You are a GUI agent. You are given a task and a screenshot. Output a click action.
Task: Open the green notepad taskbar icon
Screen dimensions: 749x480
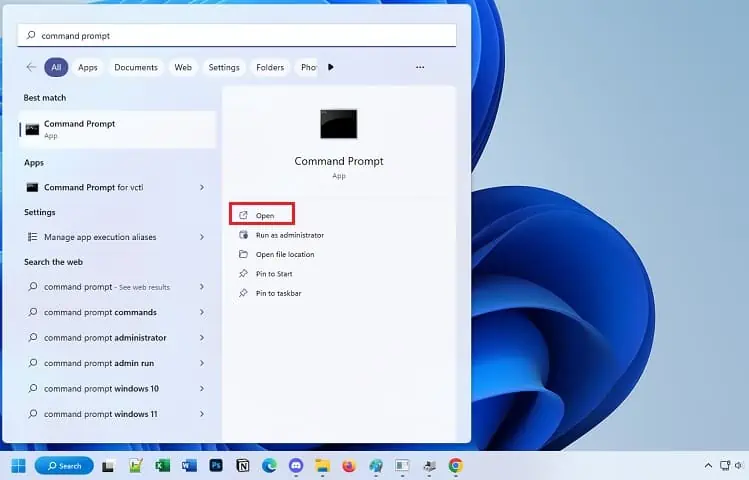[136, 466]
